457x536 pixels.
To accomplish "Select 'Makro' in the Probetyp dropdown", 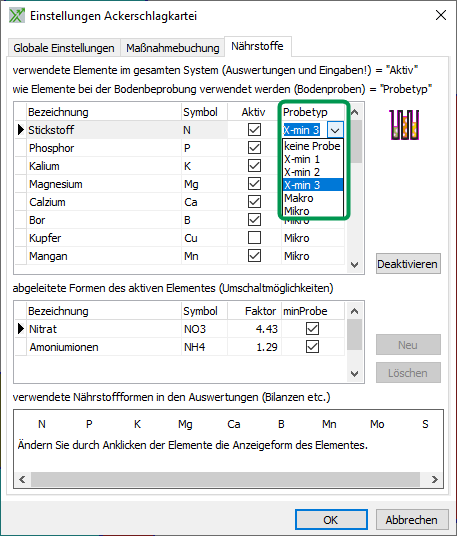I will 312,198.
